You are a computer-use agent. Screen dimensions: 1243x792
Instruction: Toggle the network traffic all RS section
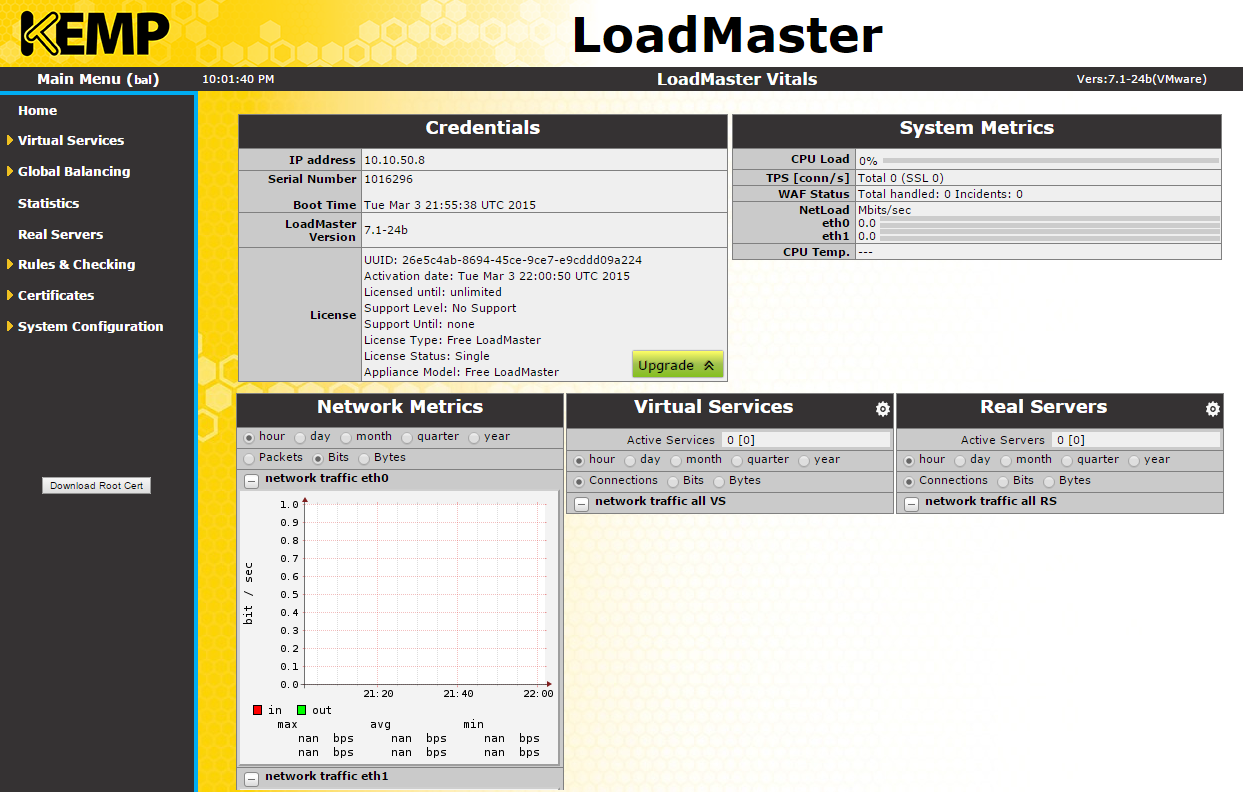[911, 503]
